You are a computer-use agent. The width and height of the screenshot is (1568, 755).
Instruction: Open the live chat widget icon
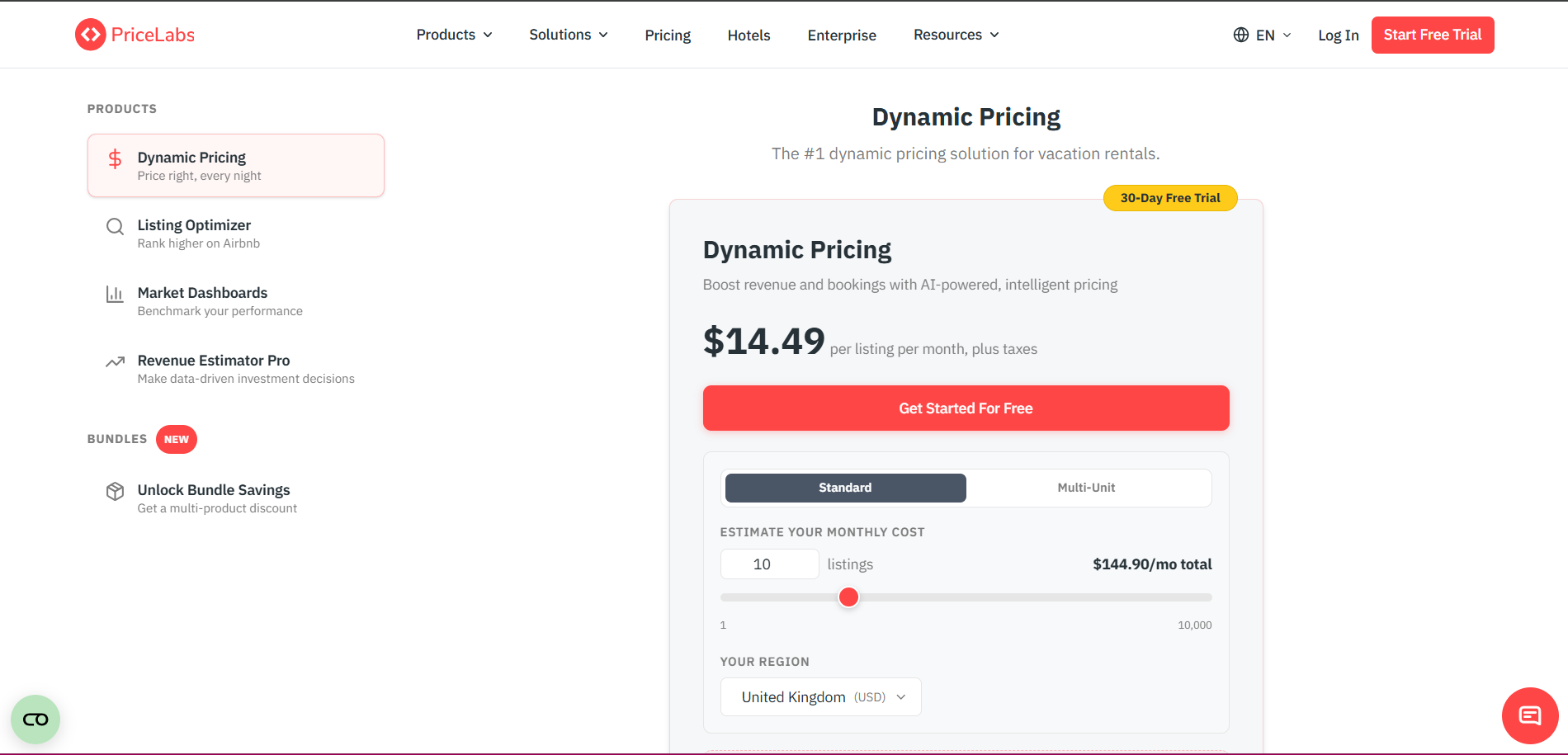(x=1530, y=715)
